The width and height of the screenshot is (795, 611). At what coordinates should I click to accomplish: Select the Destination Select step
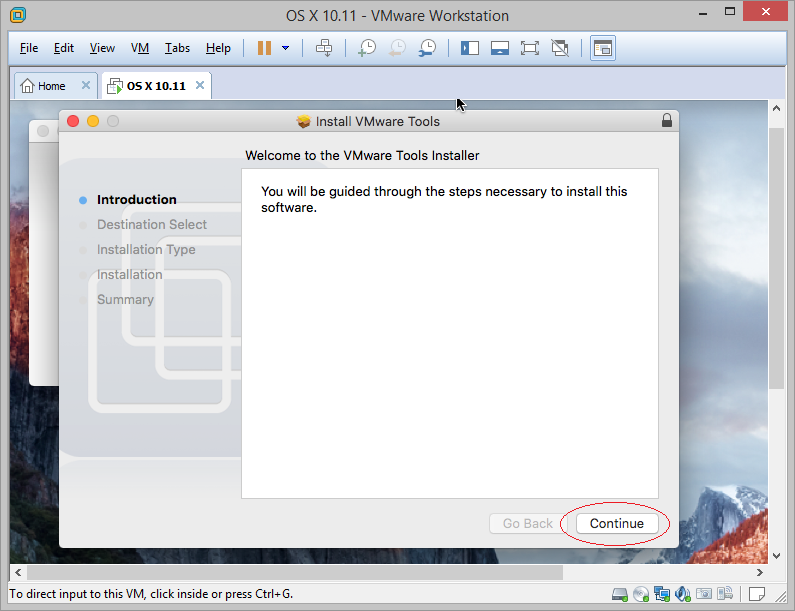tap(152, 225)
